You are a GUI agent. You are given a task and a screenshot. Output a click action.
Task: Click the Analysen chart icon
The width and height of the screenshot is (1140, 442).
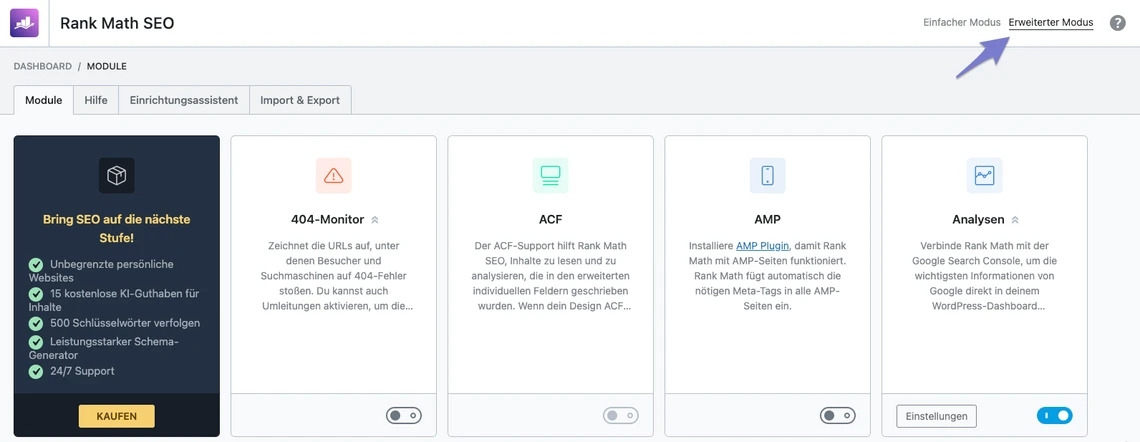tap(984, 176)
